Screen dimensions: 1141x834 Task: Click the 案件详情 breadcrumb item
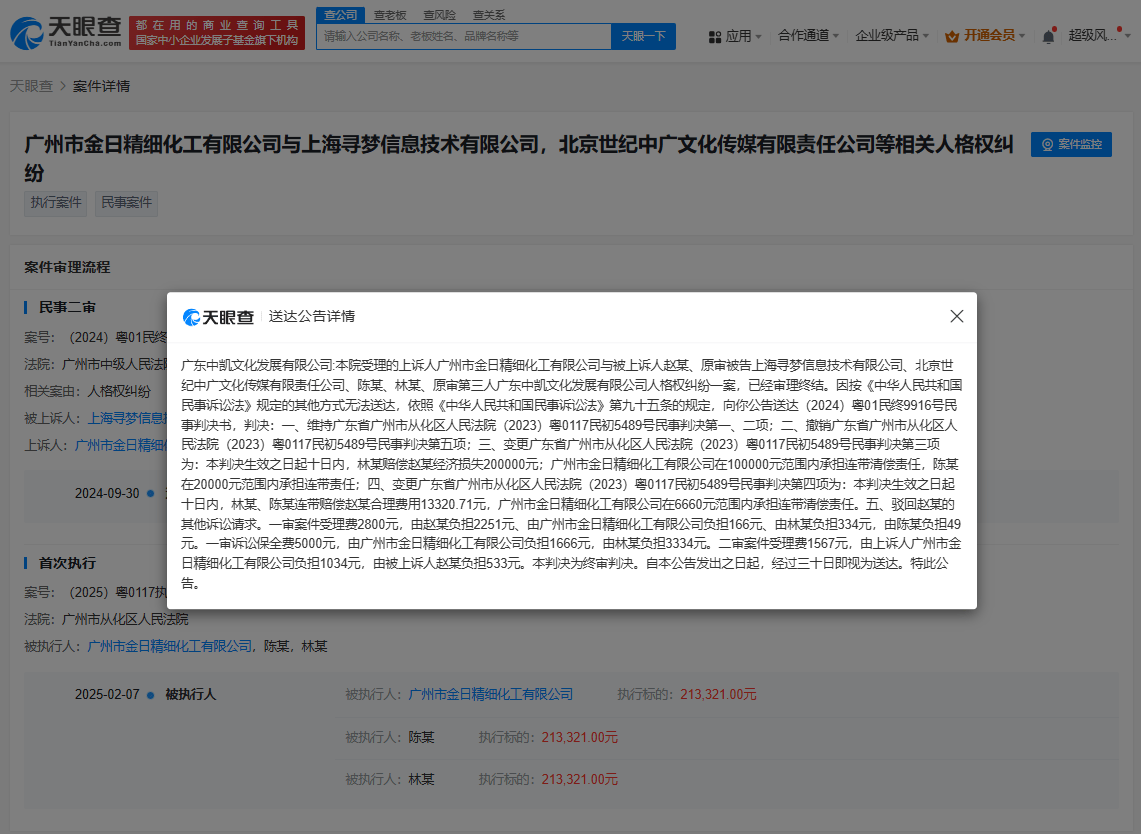(x=101, y=86)
